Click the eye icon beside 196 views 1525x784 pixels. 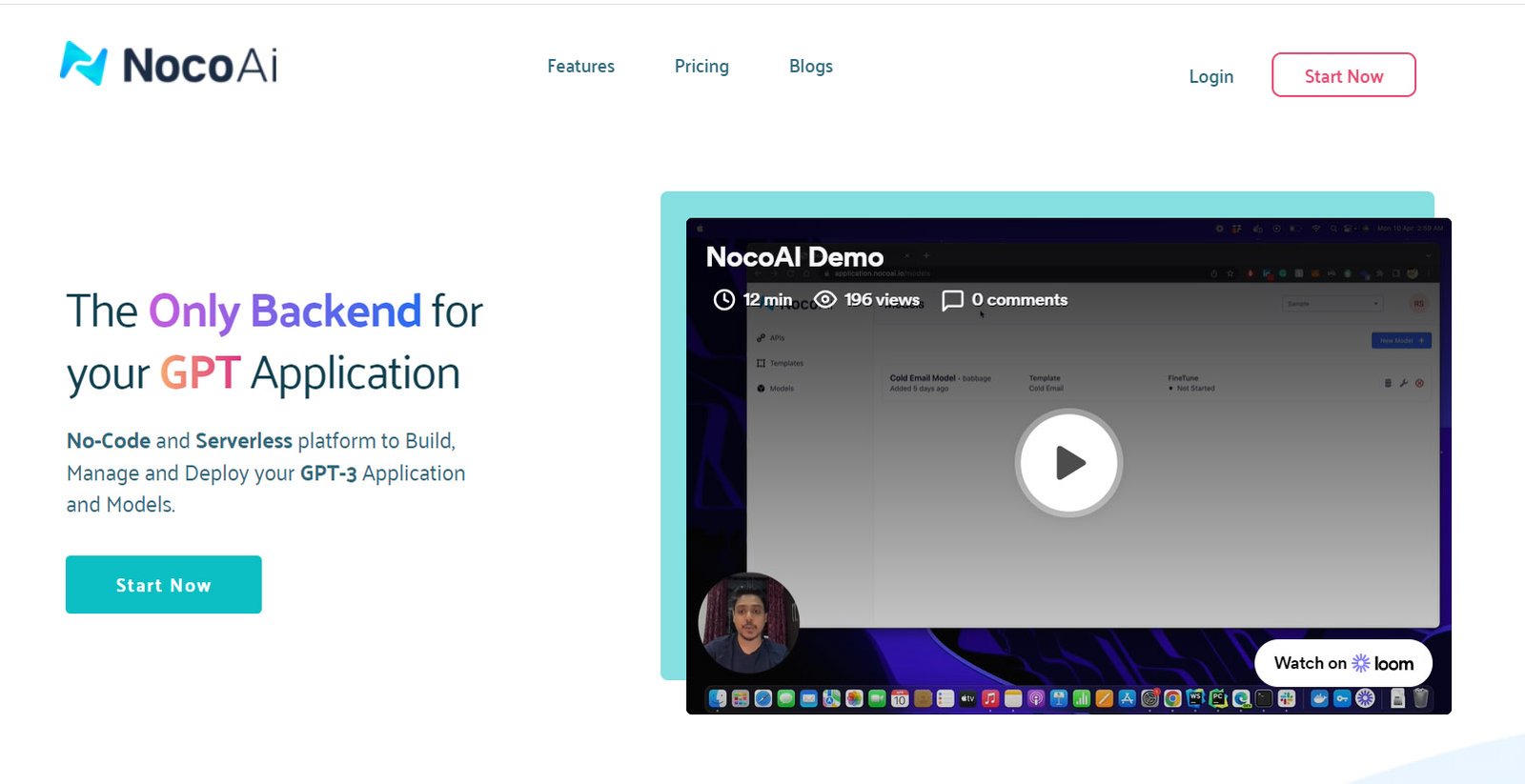coord(824,300)
